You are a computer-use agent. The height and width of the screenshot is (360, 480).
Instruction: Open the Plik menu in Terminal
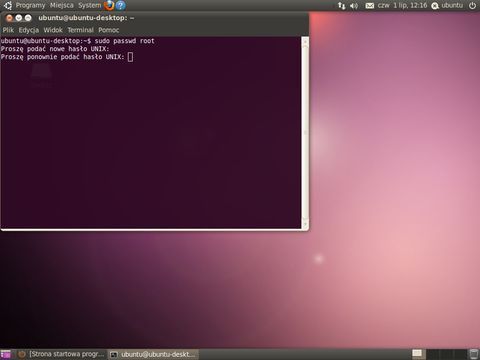coord(8,30)
